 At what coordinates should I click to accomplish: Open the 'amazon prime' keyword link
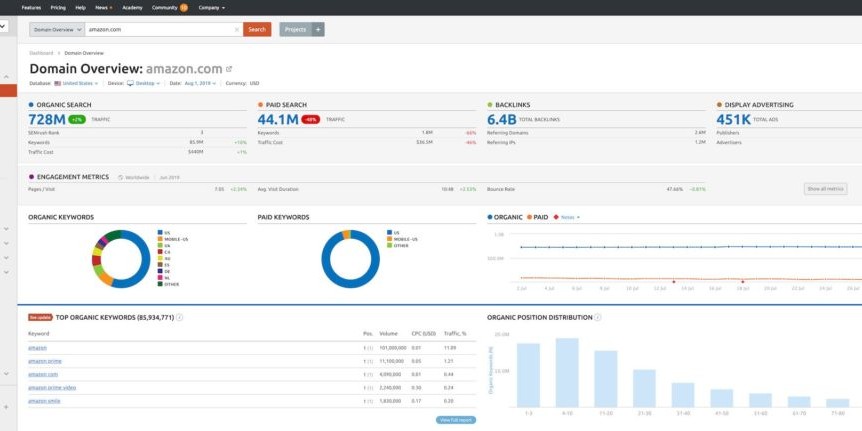coord(45,361)
